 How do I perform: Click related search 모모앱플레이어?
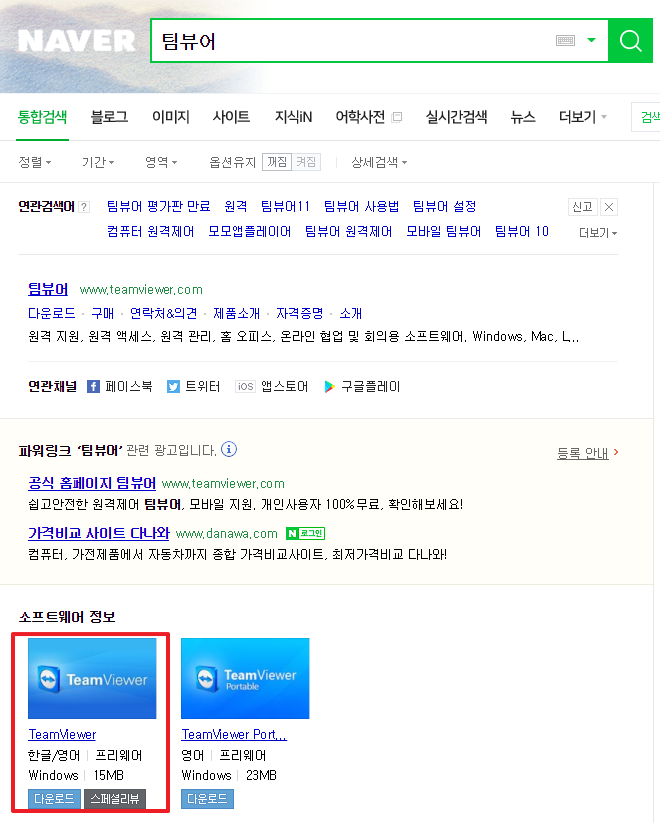tap(249, 231)
